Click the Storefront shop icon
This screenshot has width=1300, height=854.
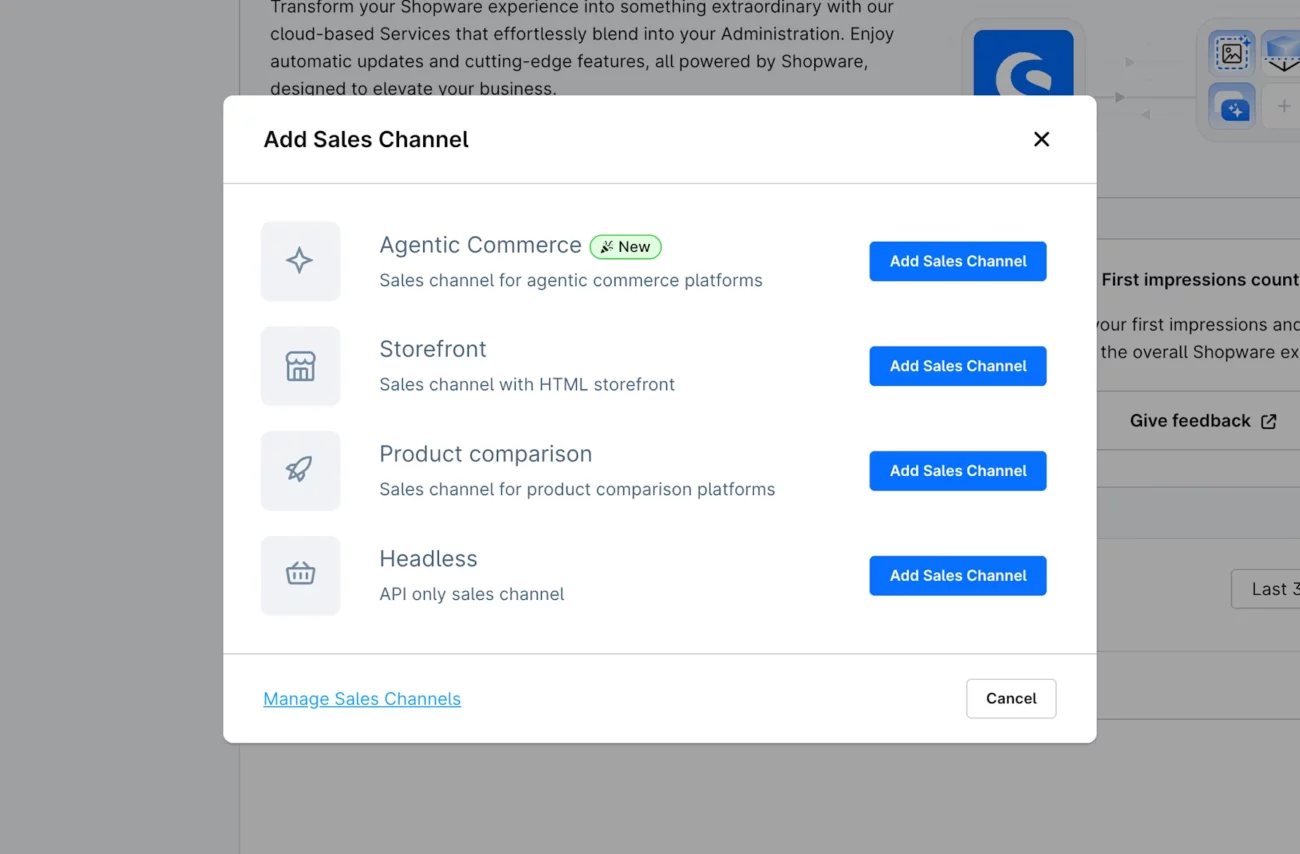(x=300, y=366)
